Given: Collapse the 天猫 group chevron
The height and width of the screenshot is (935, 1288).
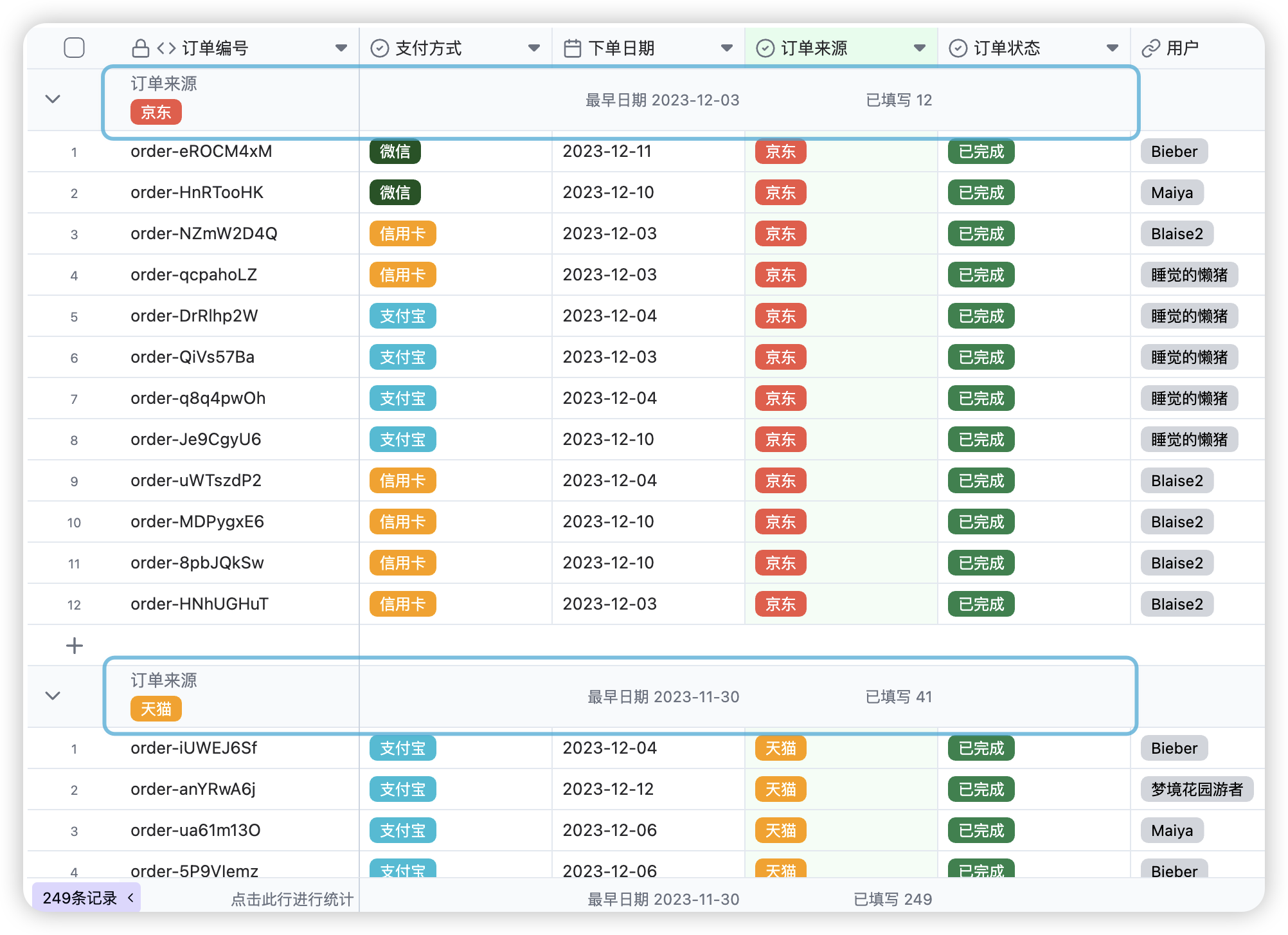Looking at the screenshot, I should tap(53, 696).
